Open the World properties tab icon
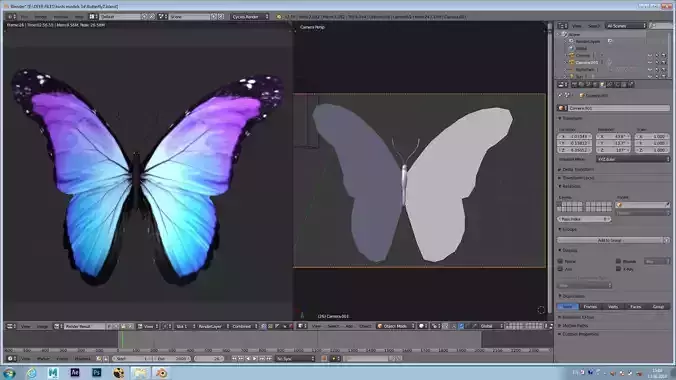 595,85
